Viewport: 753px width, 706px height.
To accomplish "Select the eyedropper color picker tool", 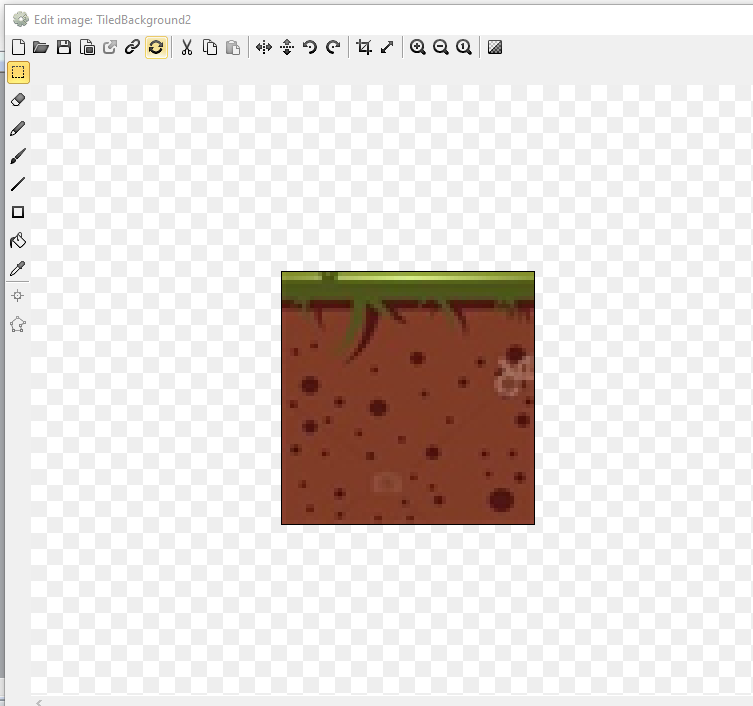I will (x=18, y=268).
